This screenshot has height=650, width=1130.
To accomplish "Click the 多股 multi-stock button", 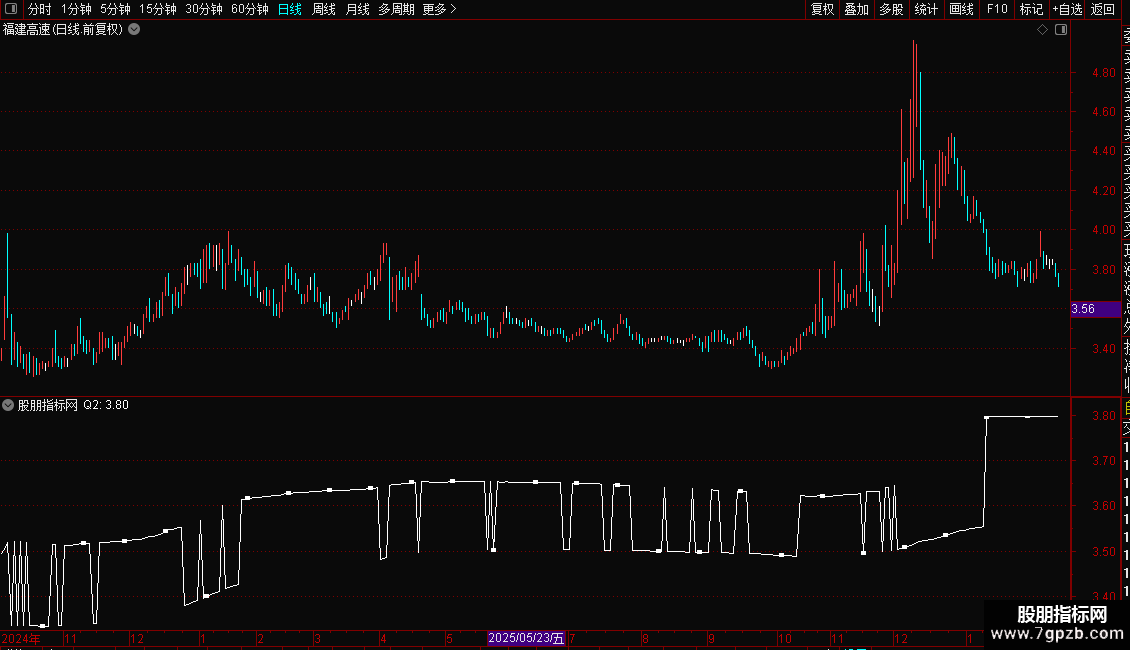I will pos(891,9).
